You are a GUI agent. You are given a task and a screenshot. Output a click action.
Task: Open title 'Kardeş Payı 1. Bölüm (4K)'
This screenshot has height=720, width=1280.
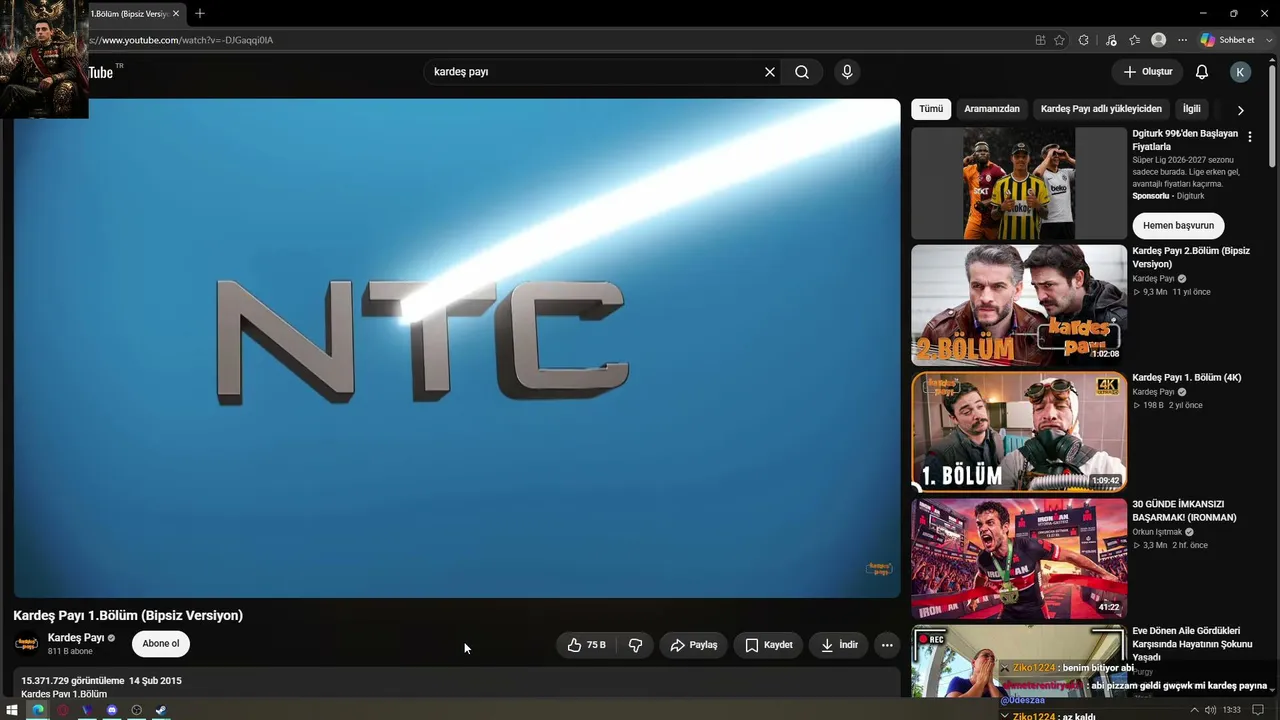(1187, 378)
